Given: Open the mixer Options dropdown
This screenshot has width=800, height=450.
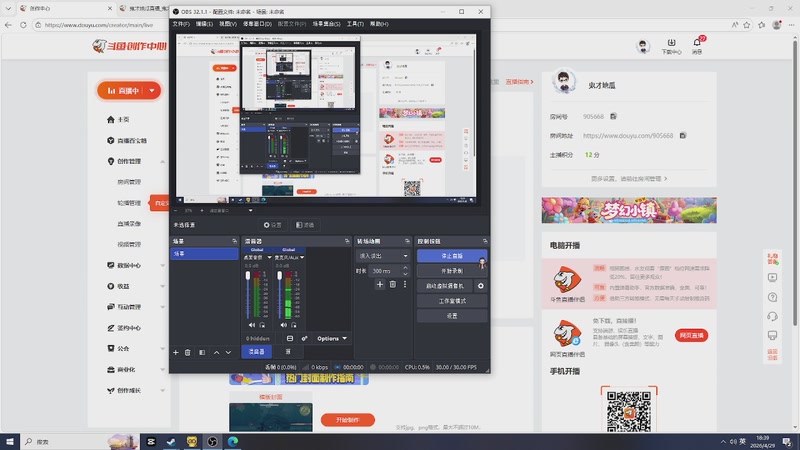Looking at the screenshot, I should pos(332,338).
